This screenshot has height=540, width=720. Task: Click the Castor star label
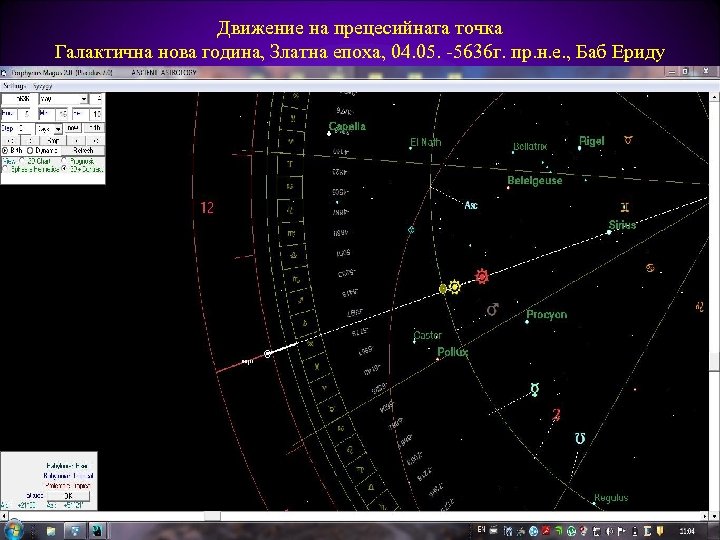pyautogui.click(x=428, y=335)
